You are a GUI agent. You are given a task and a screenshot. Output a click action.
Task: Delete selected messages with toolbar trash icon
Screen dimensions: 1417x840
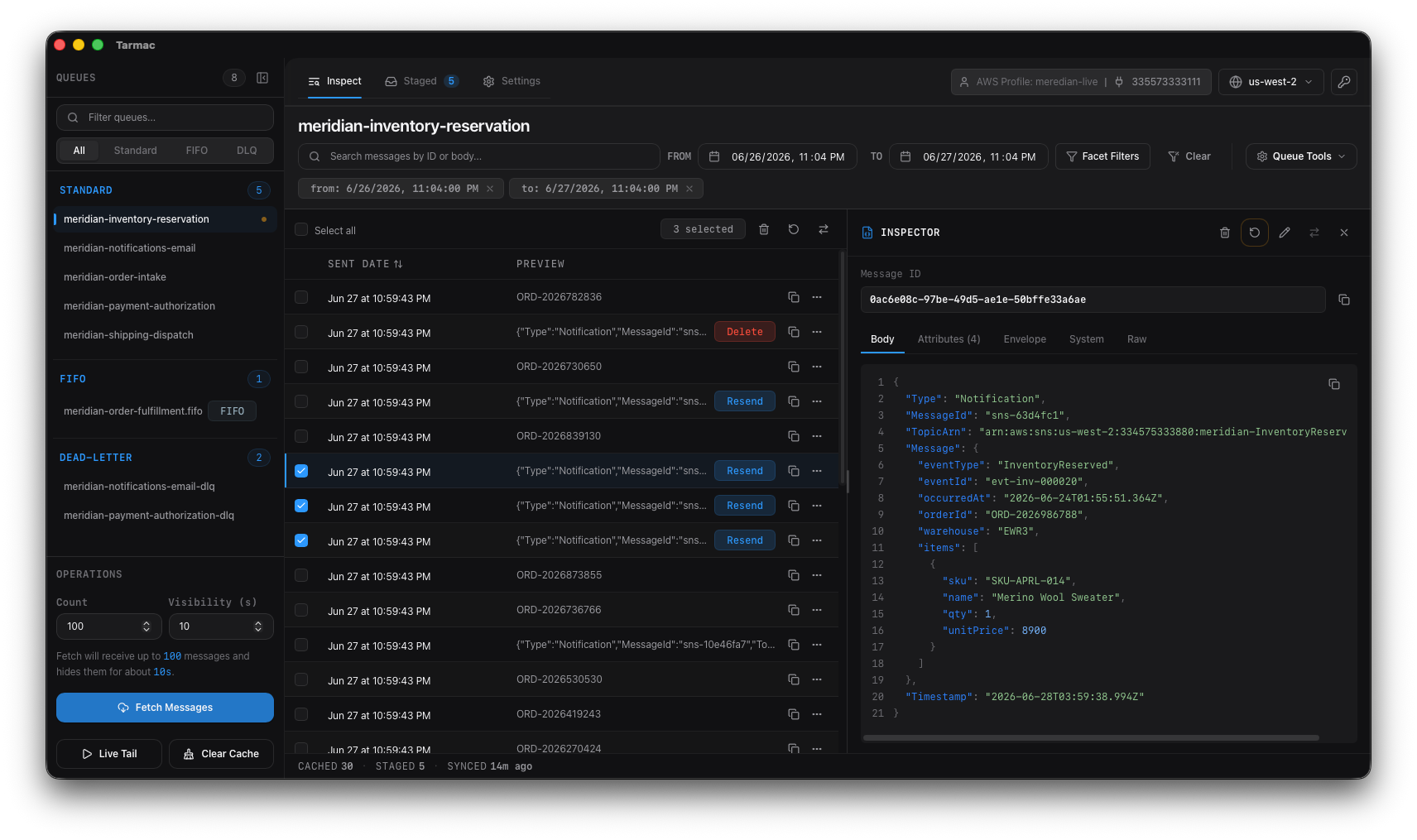764,229
